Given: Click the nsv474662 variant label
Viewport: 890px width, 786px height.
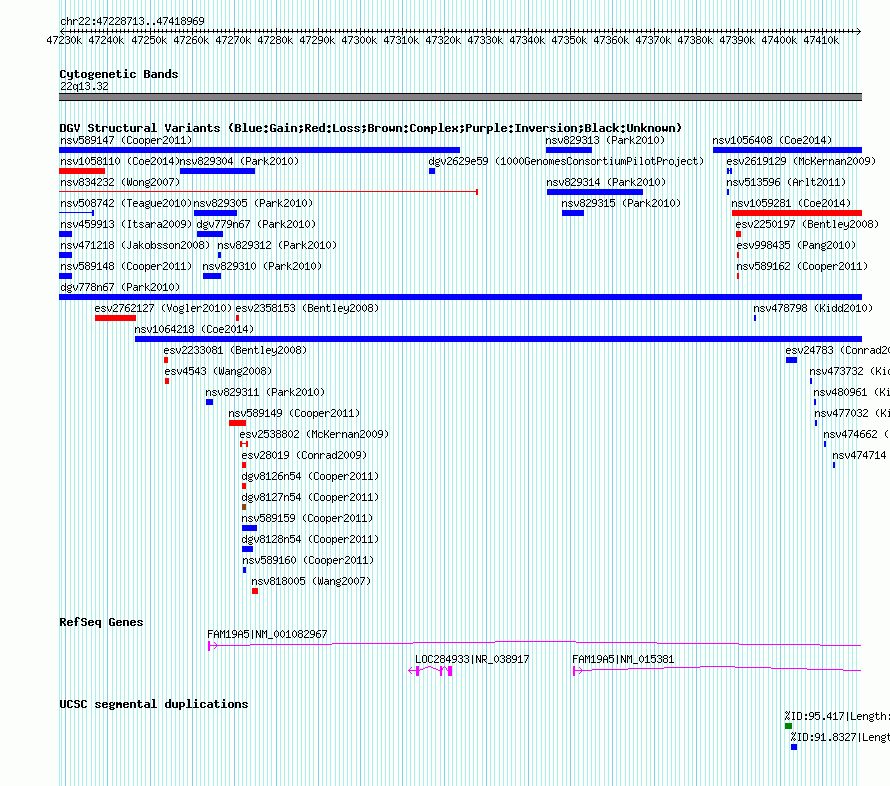Looking at the screenshot, I should pyautogui.click(x=856, y=434).
